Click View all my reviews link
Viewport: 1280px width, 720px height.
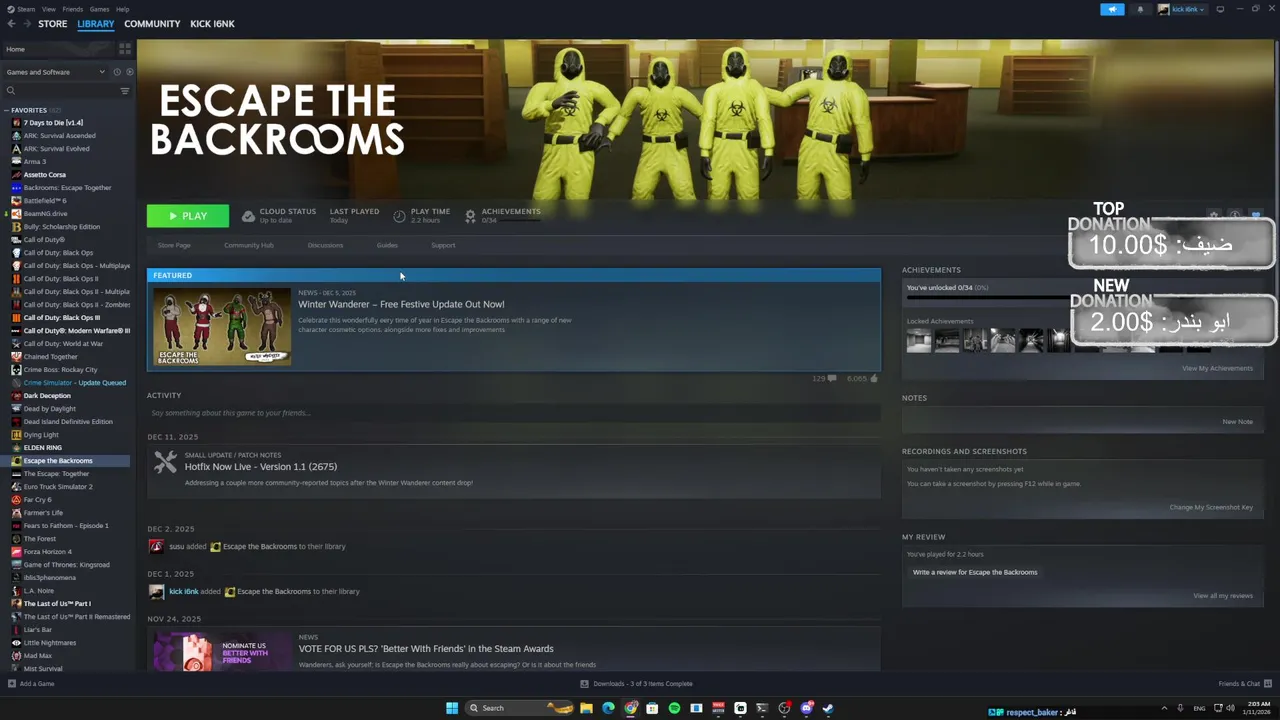click(x=1223, y=596)
